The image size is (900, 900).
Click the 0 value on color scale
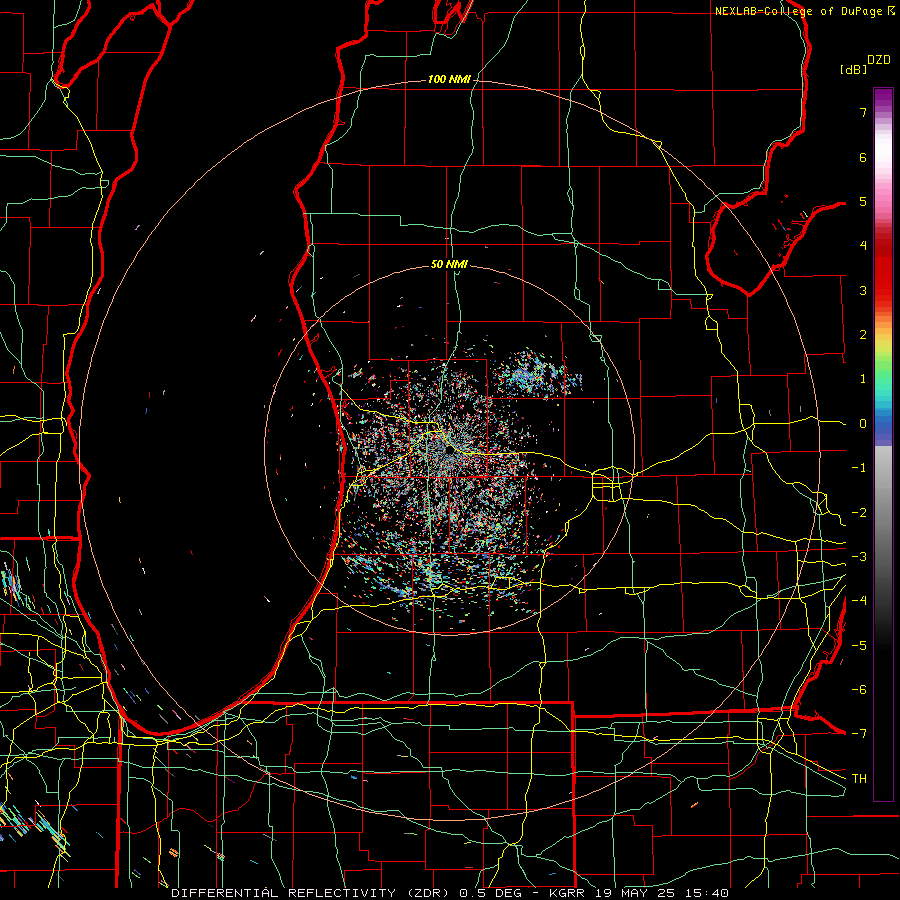[x=863, y=424]
